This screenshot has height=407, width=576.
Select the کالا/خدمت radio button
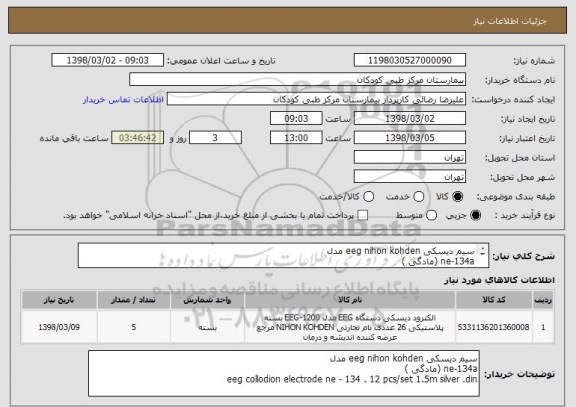coord(368,197)
